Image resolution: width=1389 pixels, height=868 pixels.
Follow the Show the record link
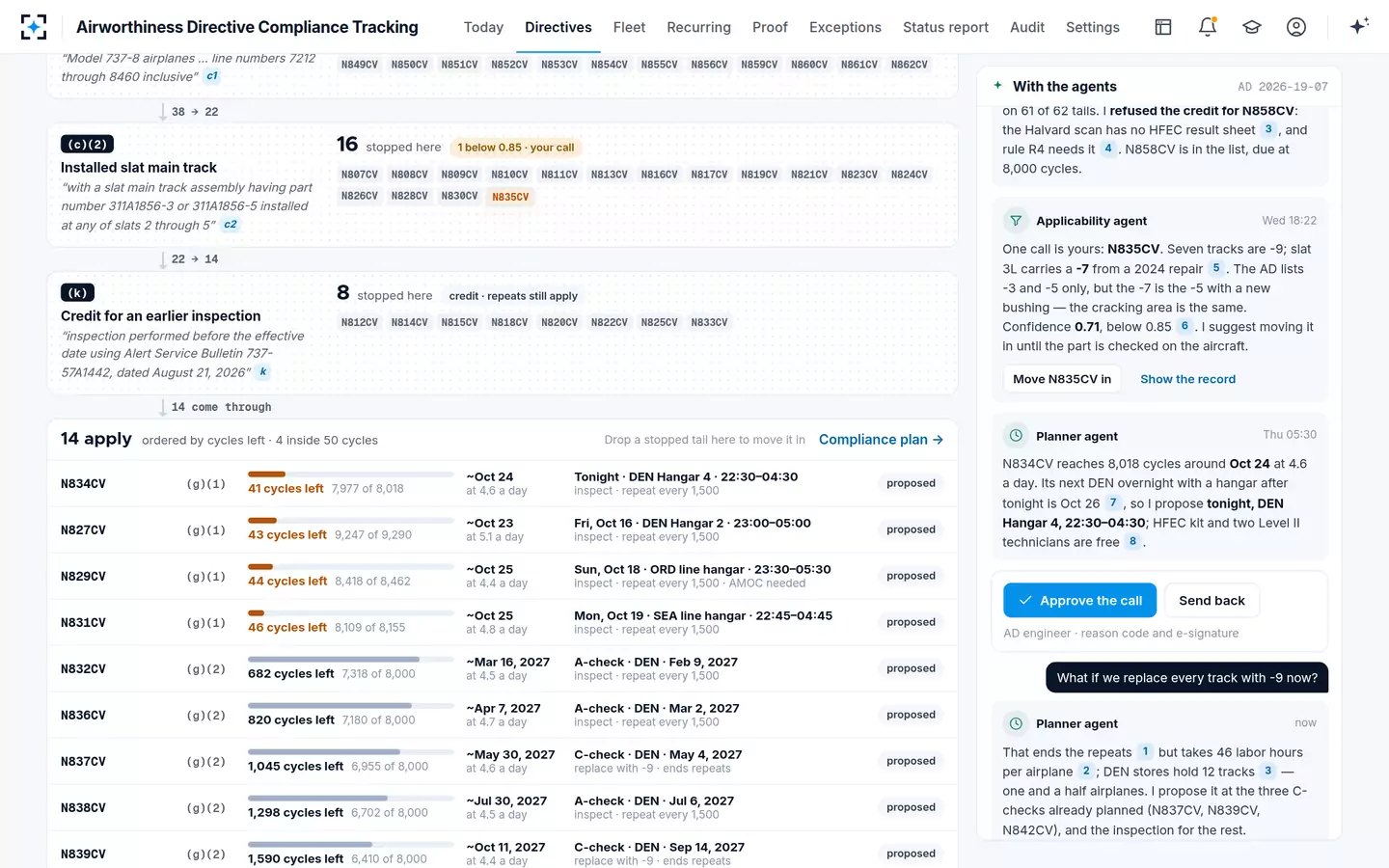[x=1187, y=379]
